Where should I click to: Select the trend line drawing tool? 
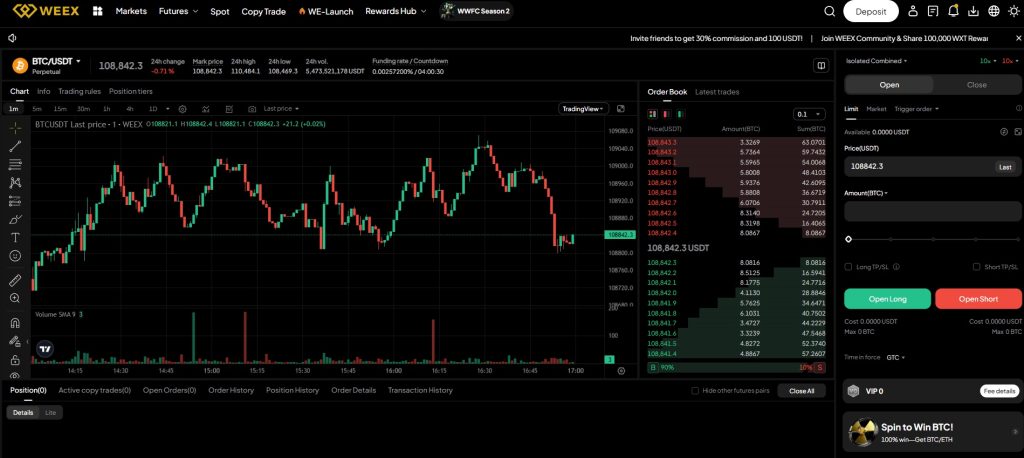[15, 146]
